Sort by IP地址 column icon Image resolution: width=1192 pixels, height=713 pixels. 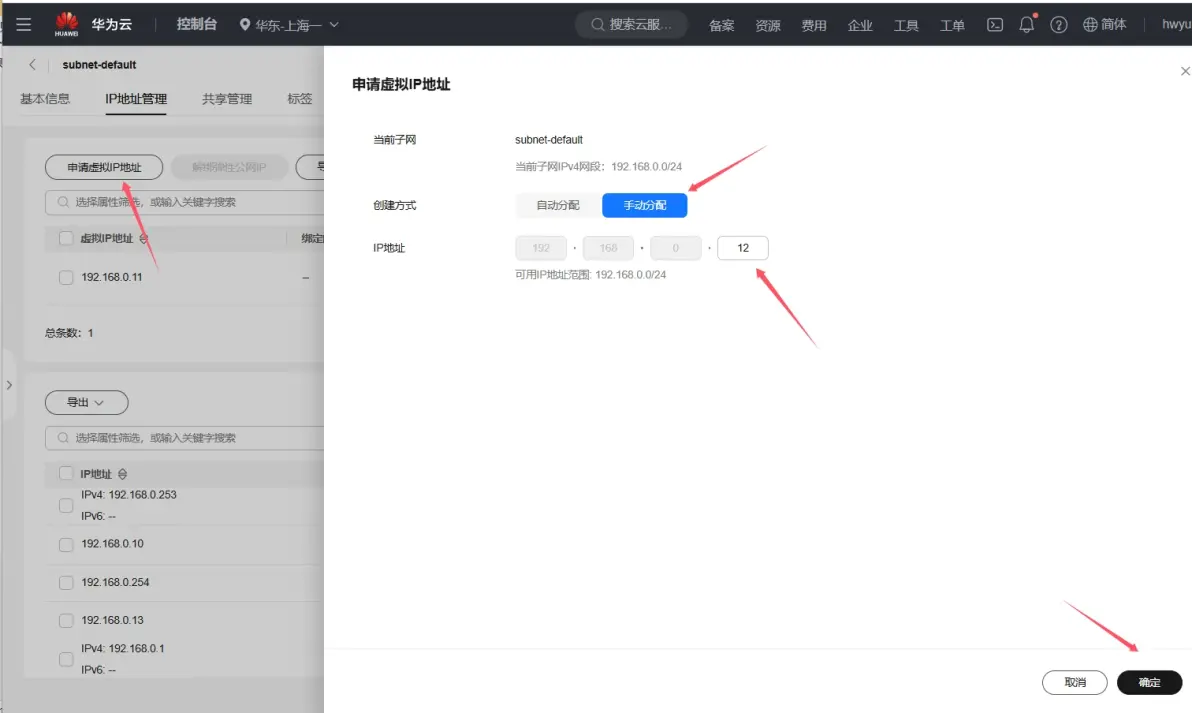click(122, 474)
